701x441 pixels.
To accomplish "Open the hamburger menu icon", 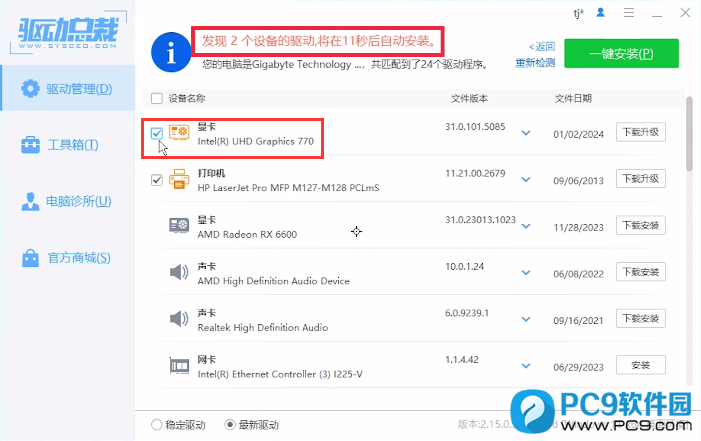I will [x=629, y=13].
